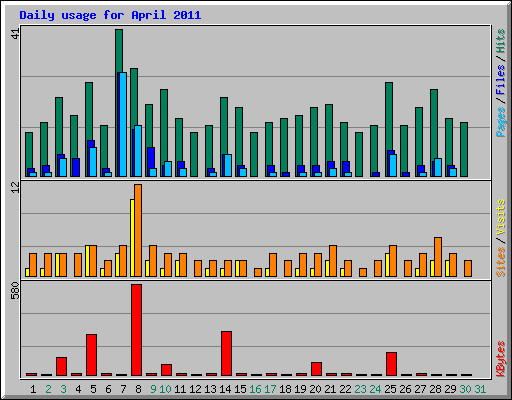
Task: Click the "41" hits axis value
Action: pos(15,33)
